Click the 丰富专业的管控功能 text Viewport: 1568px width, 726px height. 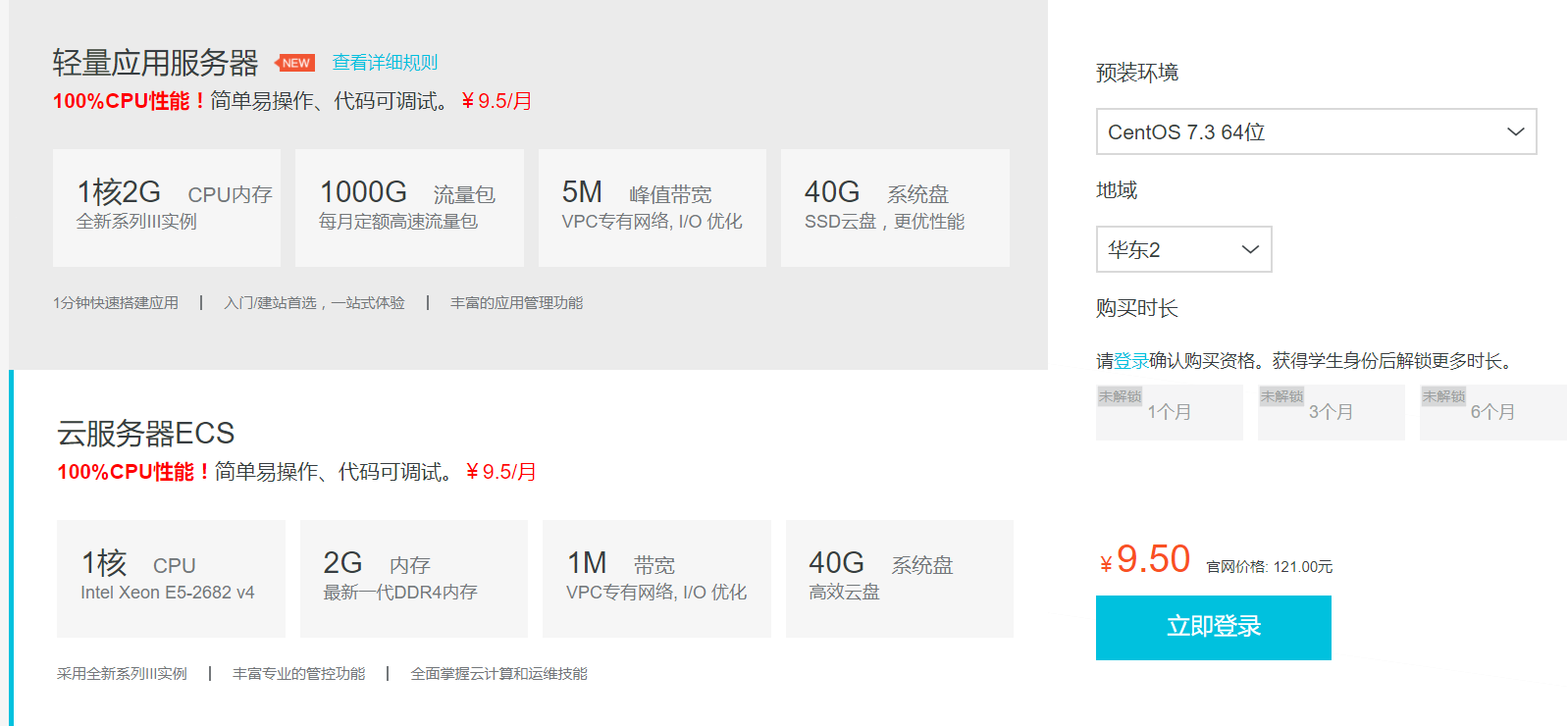pos(298,674)
